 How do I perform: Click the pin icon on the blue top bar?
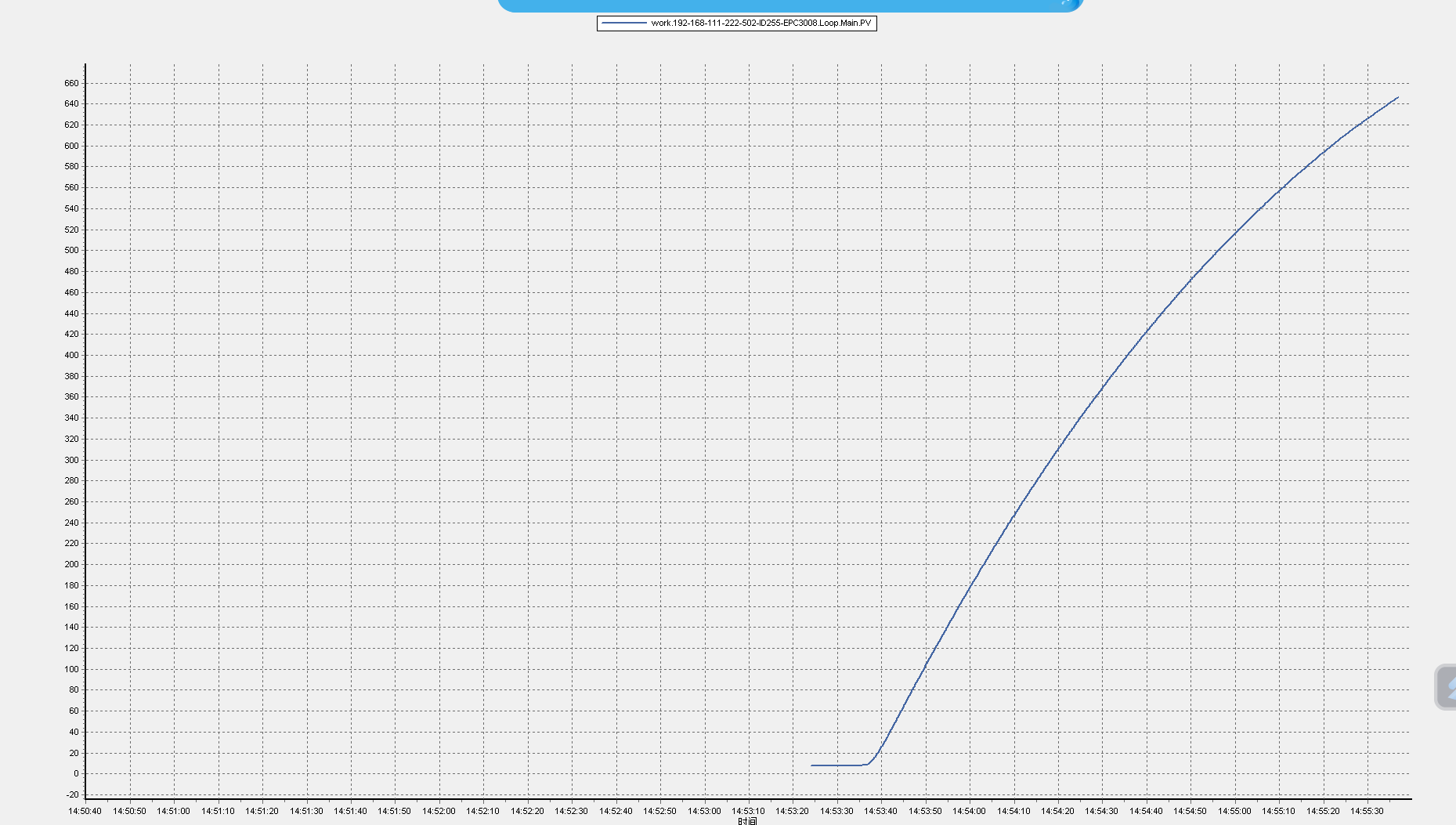(1068, 3)
